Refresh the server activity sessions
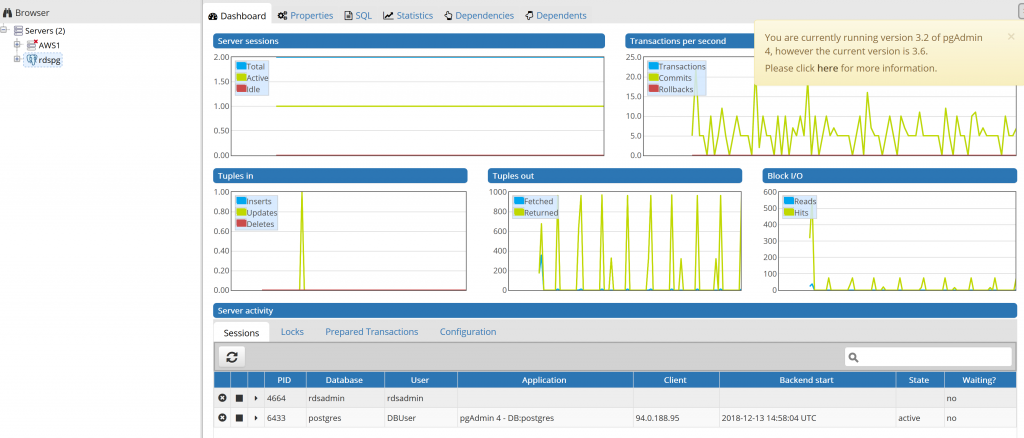The width and height of the screenshot is (1024, 438). point(231,356)
